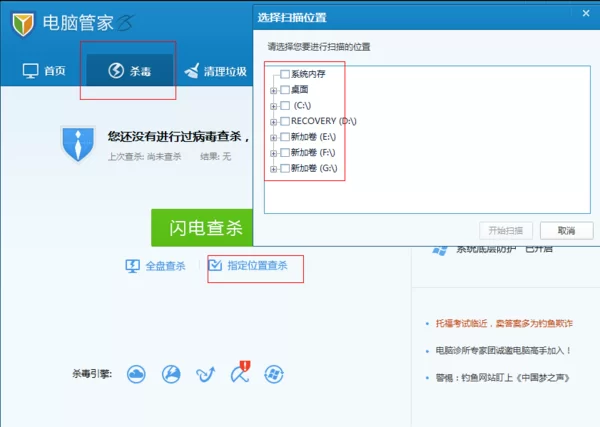Screen dimensions: 600x427
Task: Check the 系统内存 checkbox
Action: point(285,74)
